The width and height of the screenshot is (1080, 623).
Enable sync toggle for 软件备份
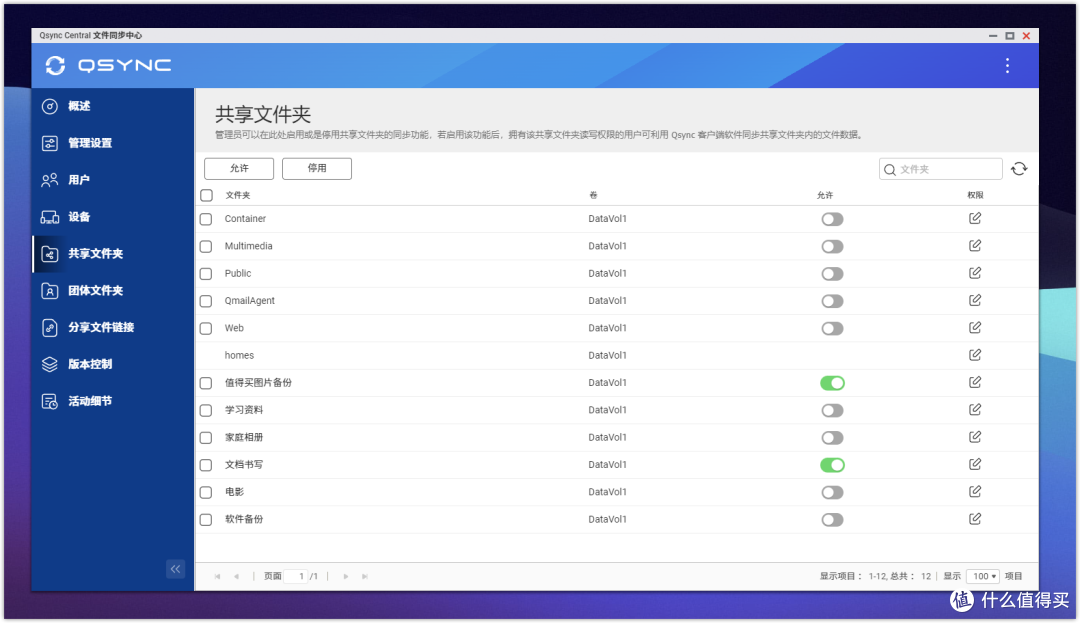832,520
